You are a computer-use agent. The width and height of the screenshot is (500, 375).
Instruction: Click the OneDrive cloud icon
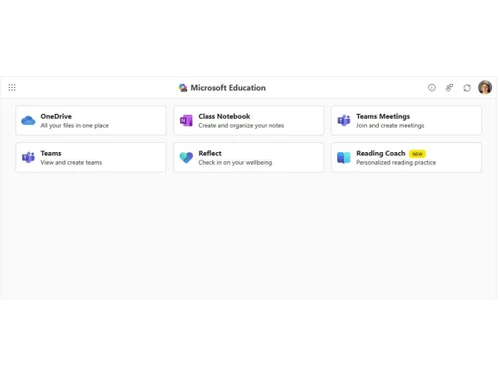click(28, 120)
